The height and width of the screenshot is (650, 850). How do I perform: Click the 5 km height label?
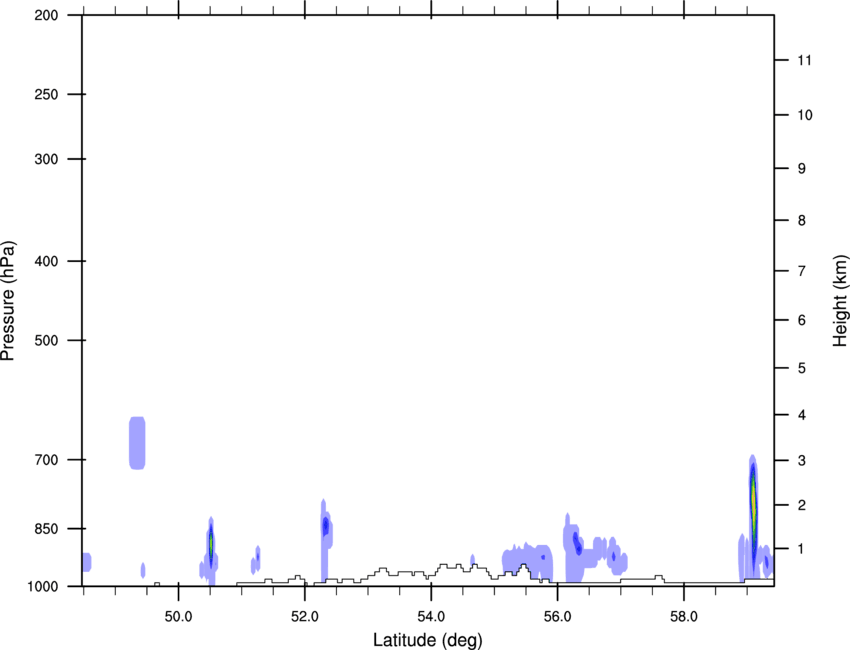[801, 368]
